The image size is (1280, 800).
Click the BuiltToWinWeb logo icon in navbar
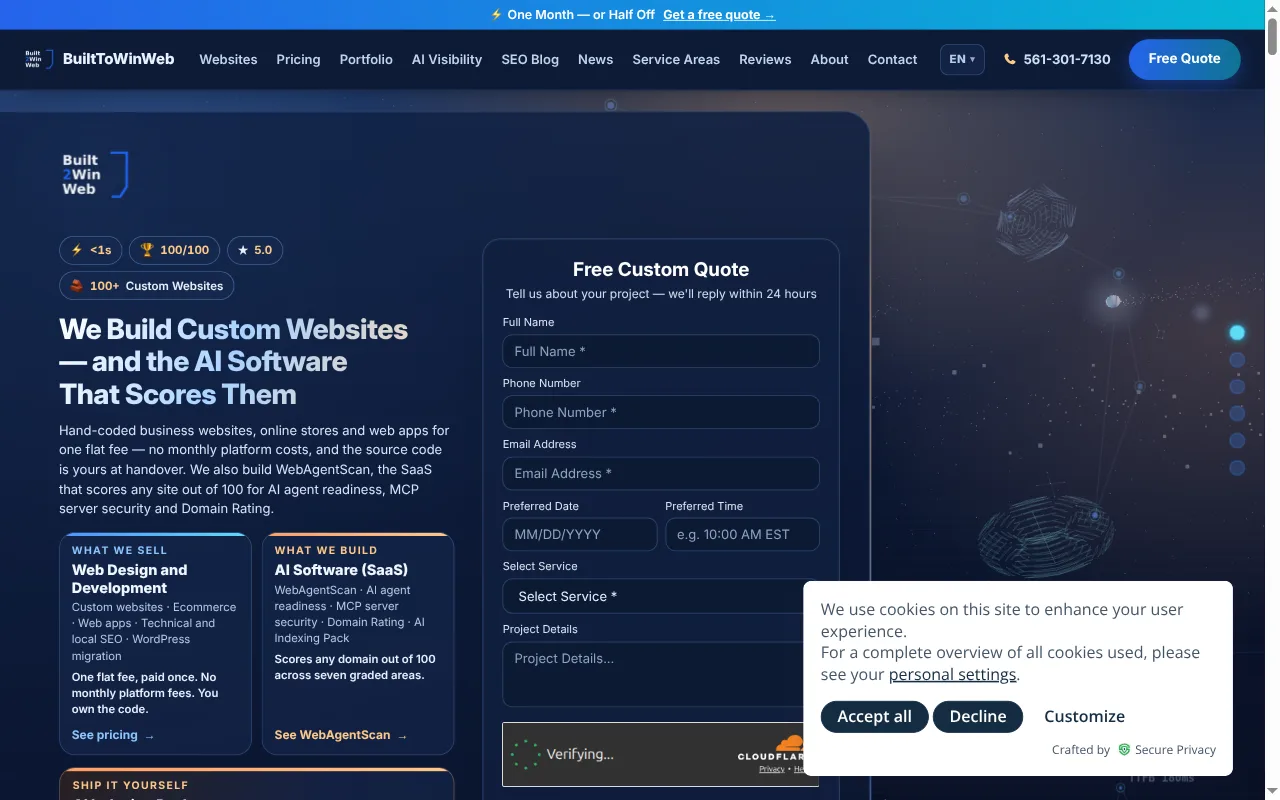[x=39, y=59]
